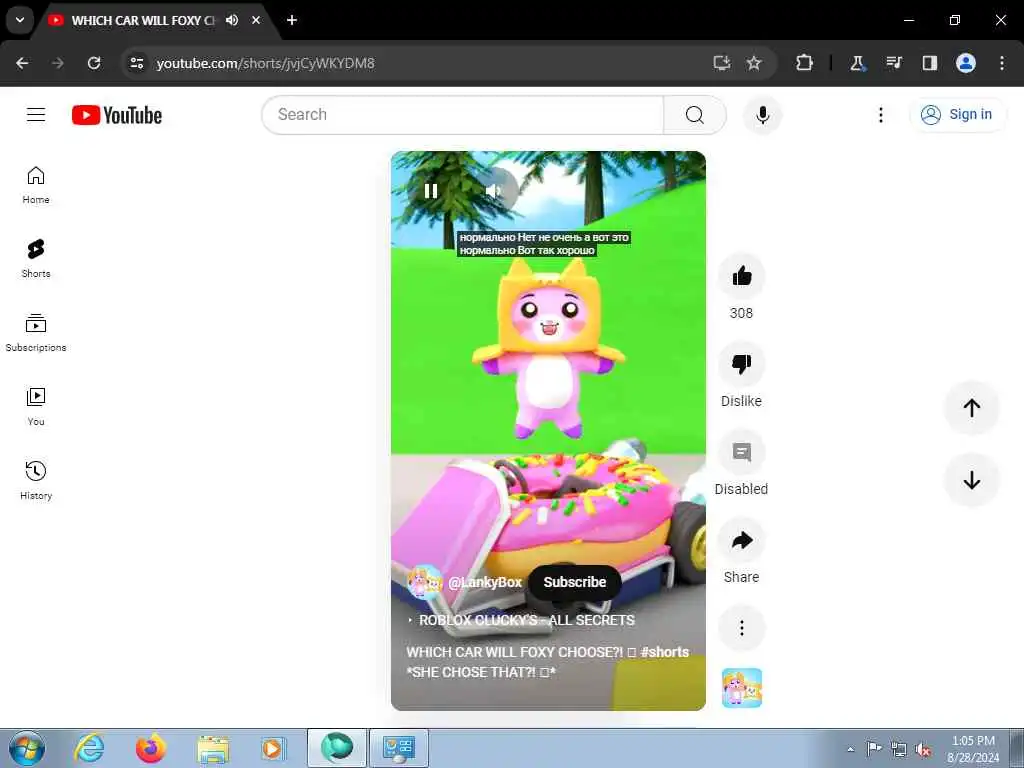
Task: Show hidden system tray icons
Action: (x=850, y=749)
